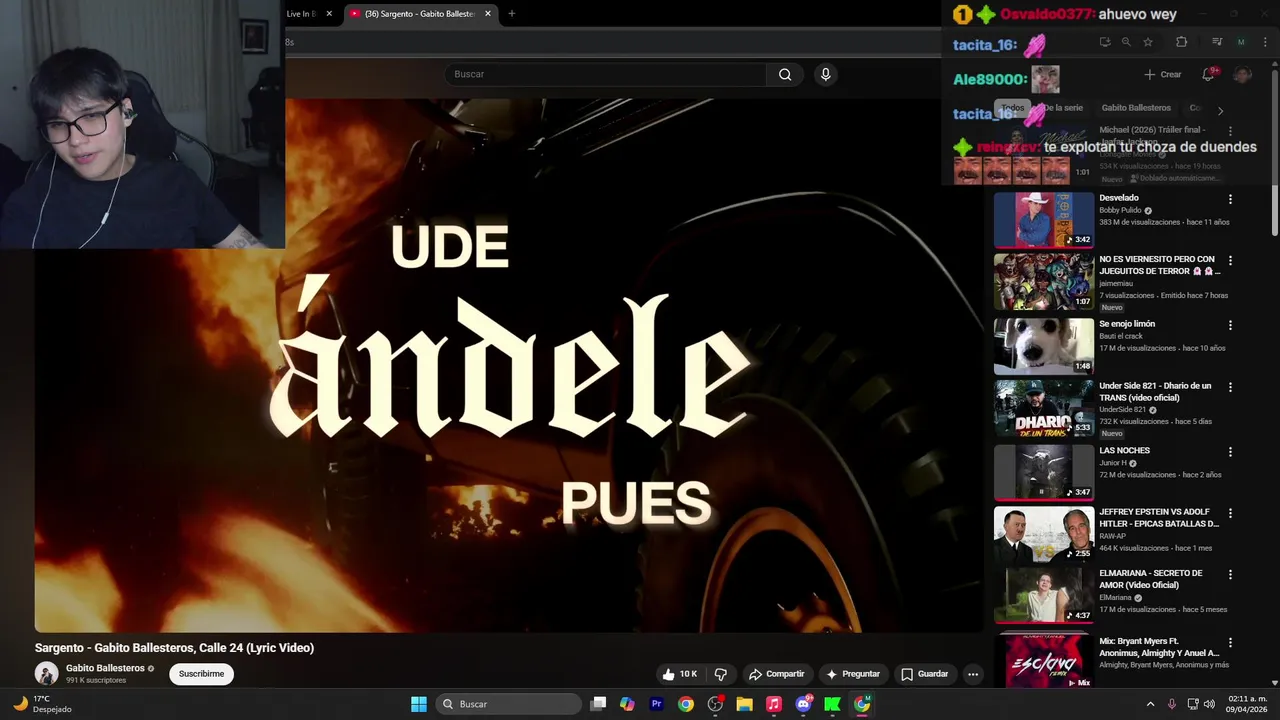Open Adobe Premiere Pro from the taskbar
1280x720 pixels.
pos(656,704)
